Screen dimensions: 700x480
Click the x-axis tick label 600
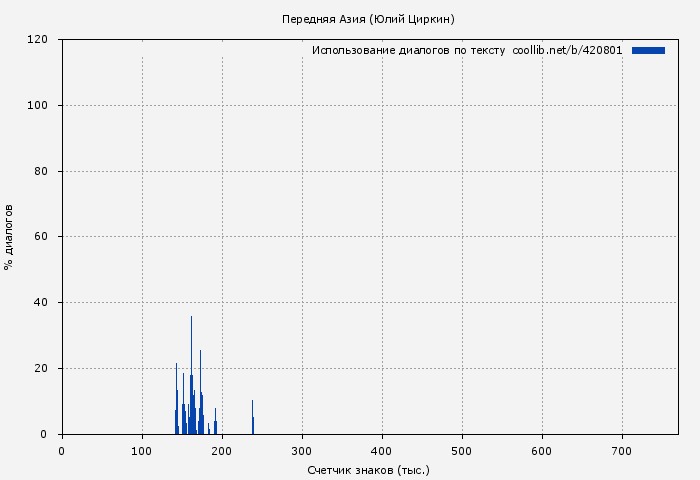click(542, 451)
